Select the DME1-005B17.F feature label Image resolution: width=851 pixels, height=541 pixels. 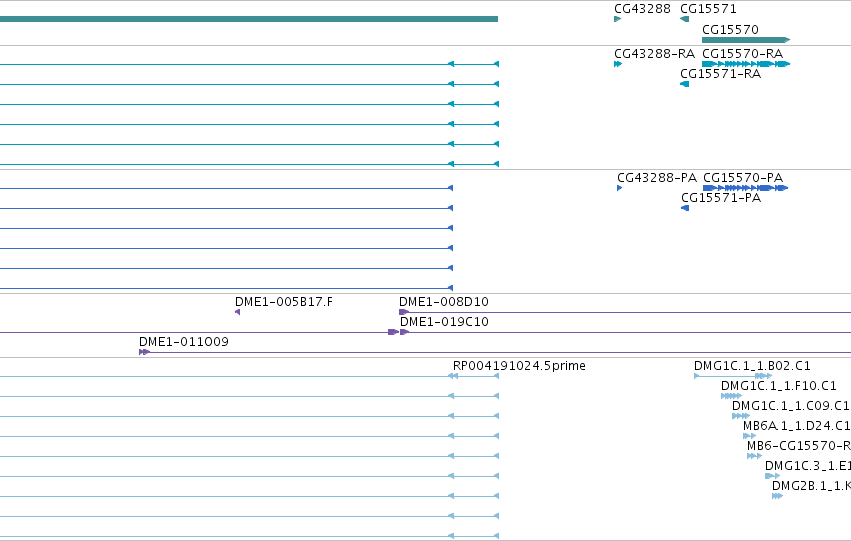[284, 302]
